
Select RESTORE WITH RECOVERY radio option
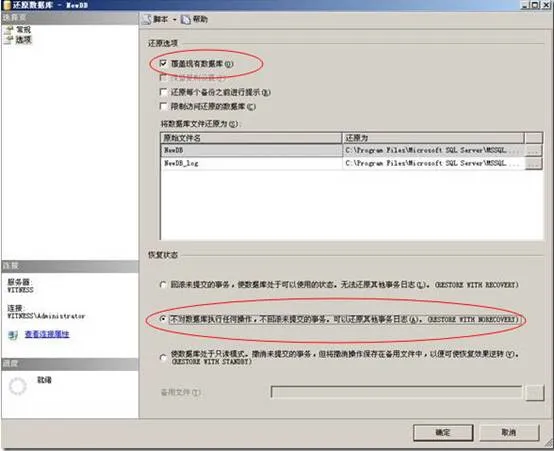[163, 285]
